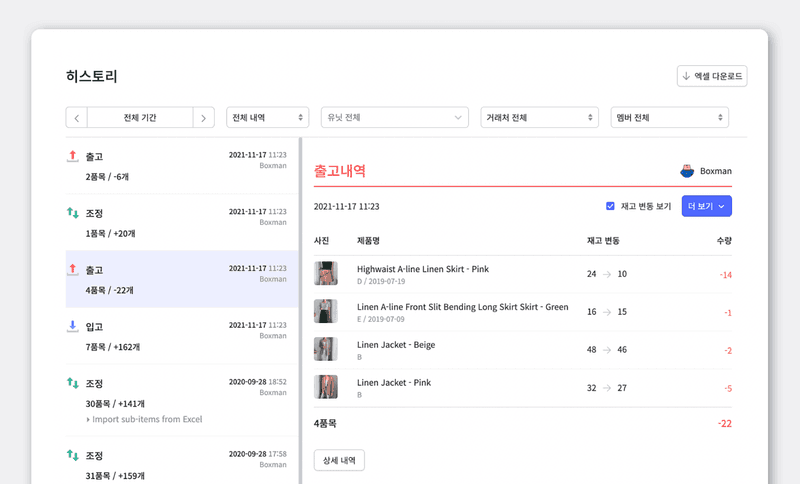Click the red outbound arrow icon on first entry
Screen dimensions: 800x484
click(x=73, y=157)
